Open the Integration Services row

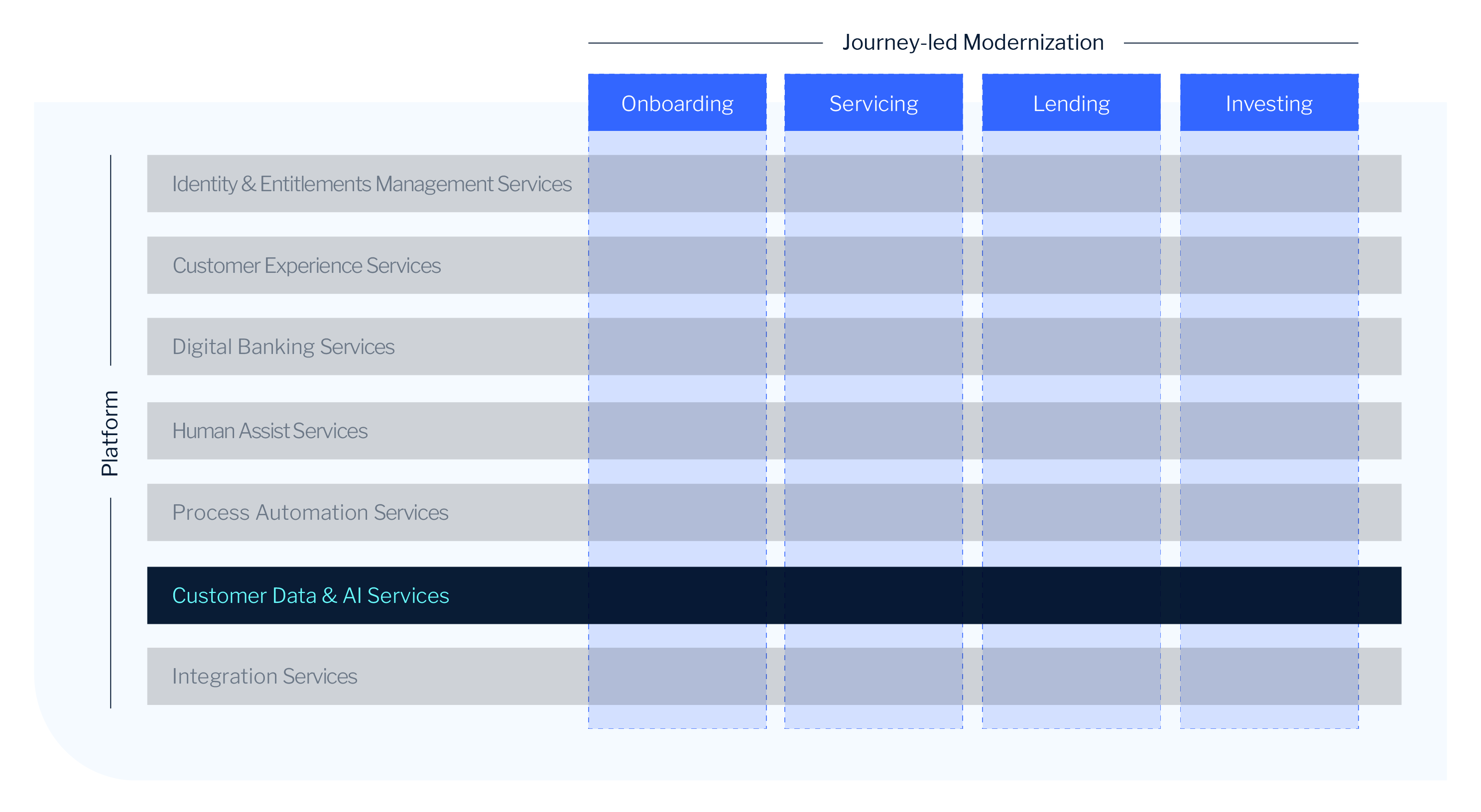coord(774,677)
